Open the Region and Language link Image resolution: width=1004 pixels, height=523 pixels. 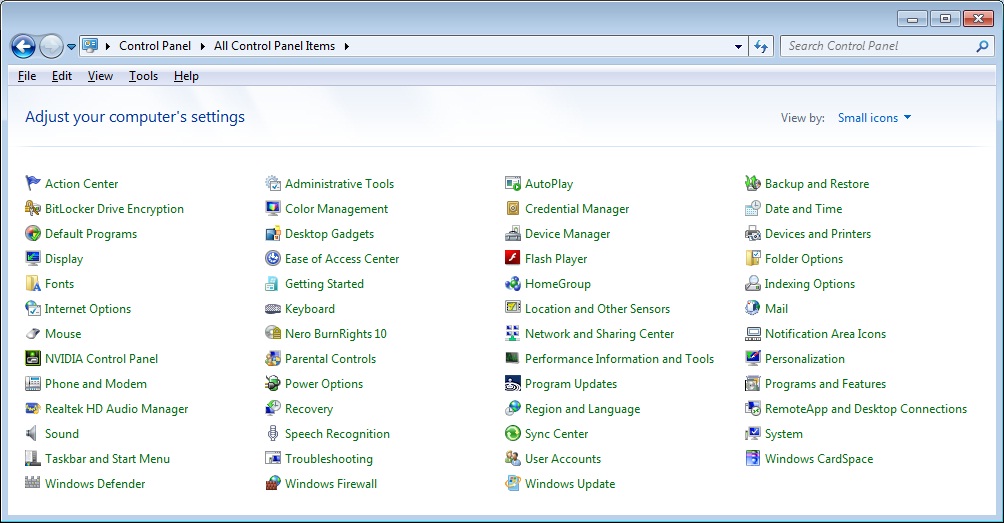[583, 408]
